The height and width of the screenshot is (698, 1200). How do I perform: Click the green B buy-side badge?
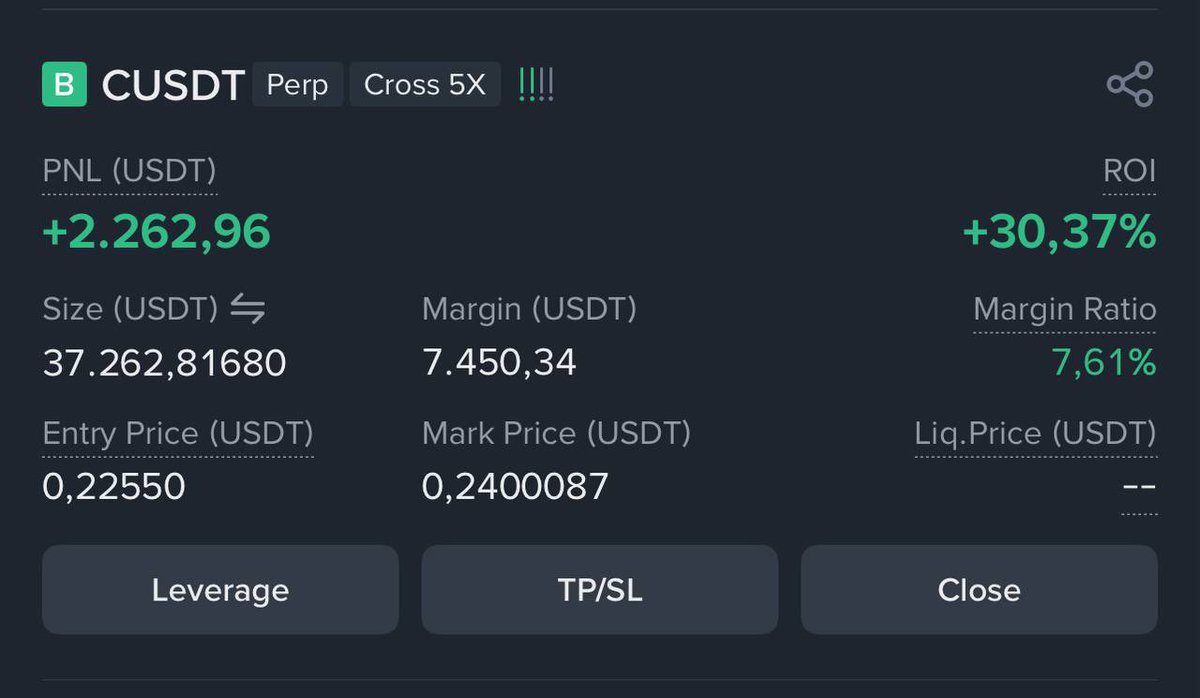64,85
